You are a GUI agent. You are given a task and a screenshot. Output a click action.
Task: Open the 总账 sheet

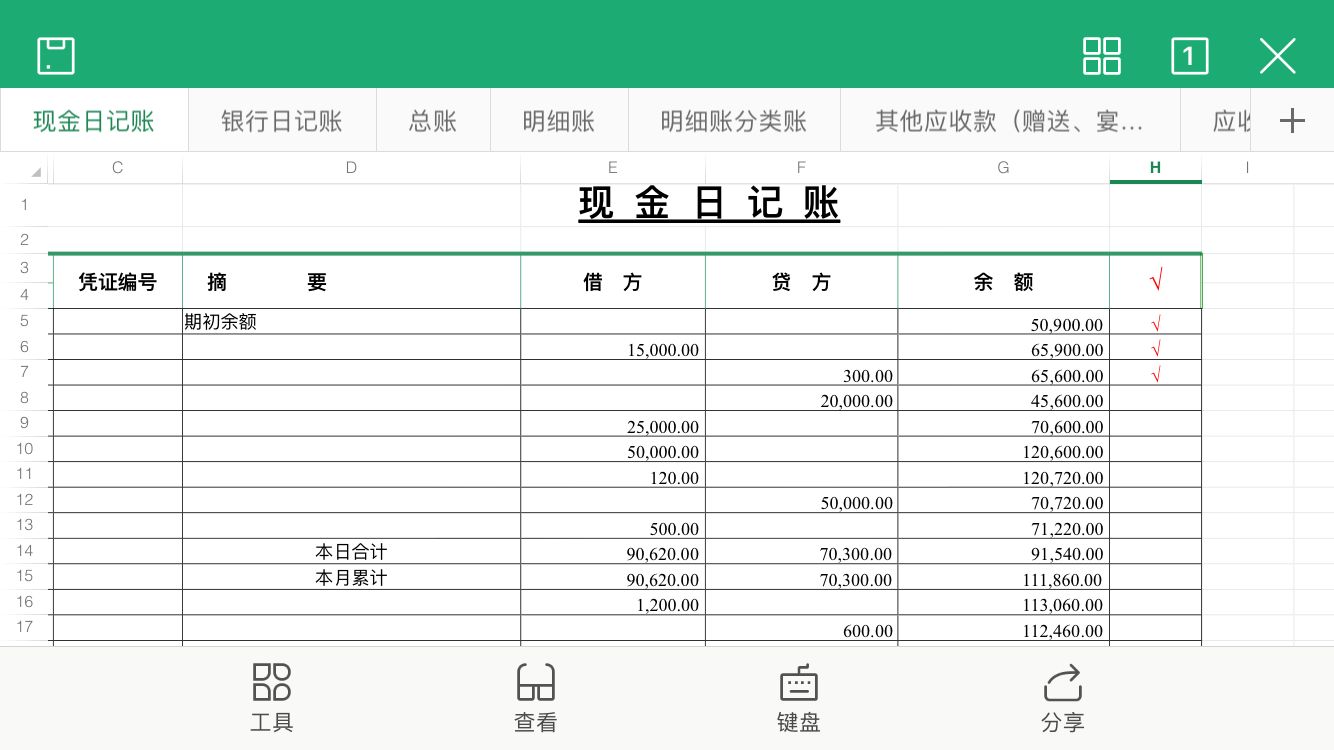432,119
